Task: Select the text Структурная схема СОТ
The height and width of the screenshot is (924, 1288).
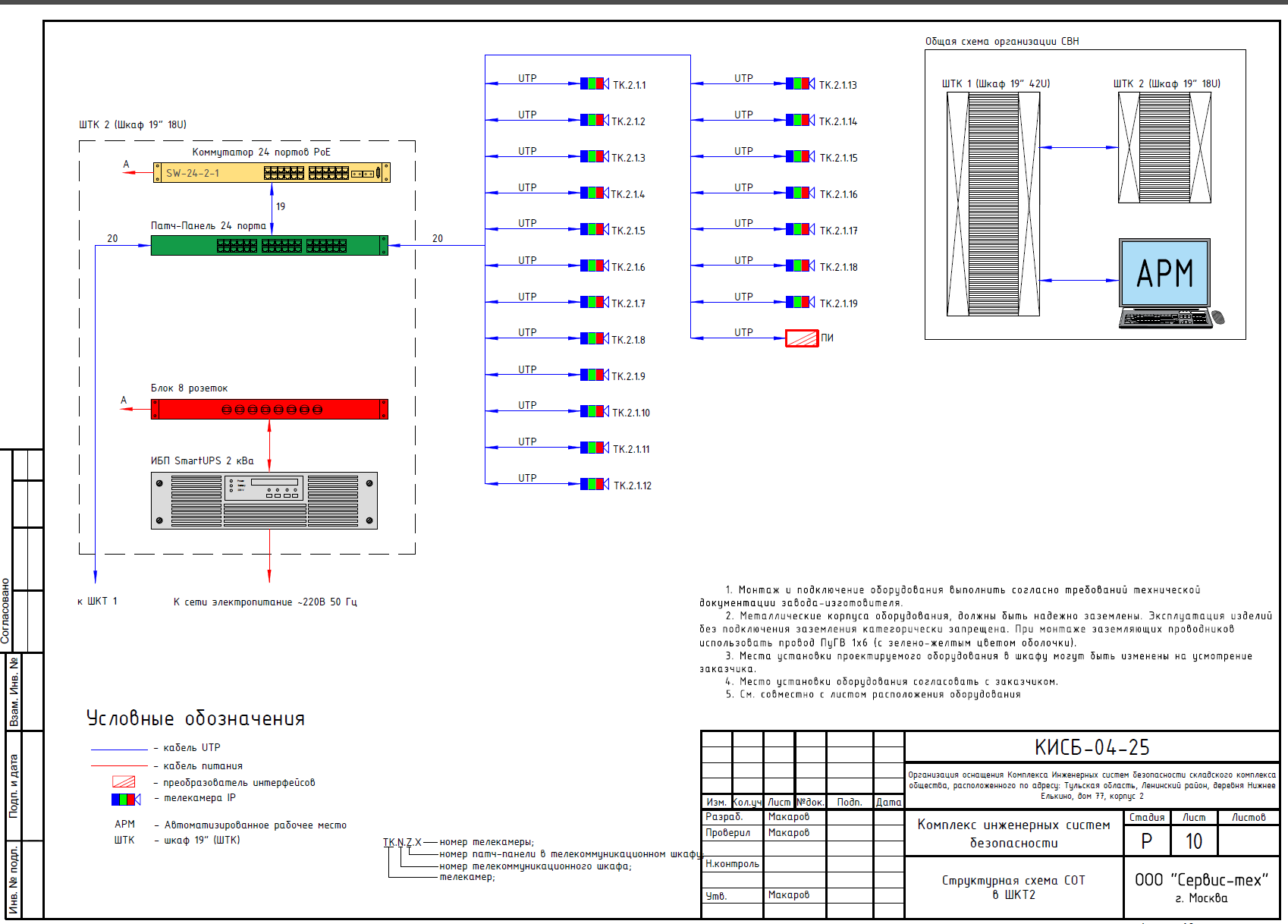Action: pyautogui.click(x=1013, y=880)
